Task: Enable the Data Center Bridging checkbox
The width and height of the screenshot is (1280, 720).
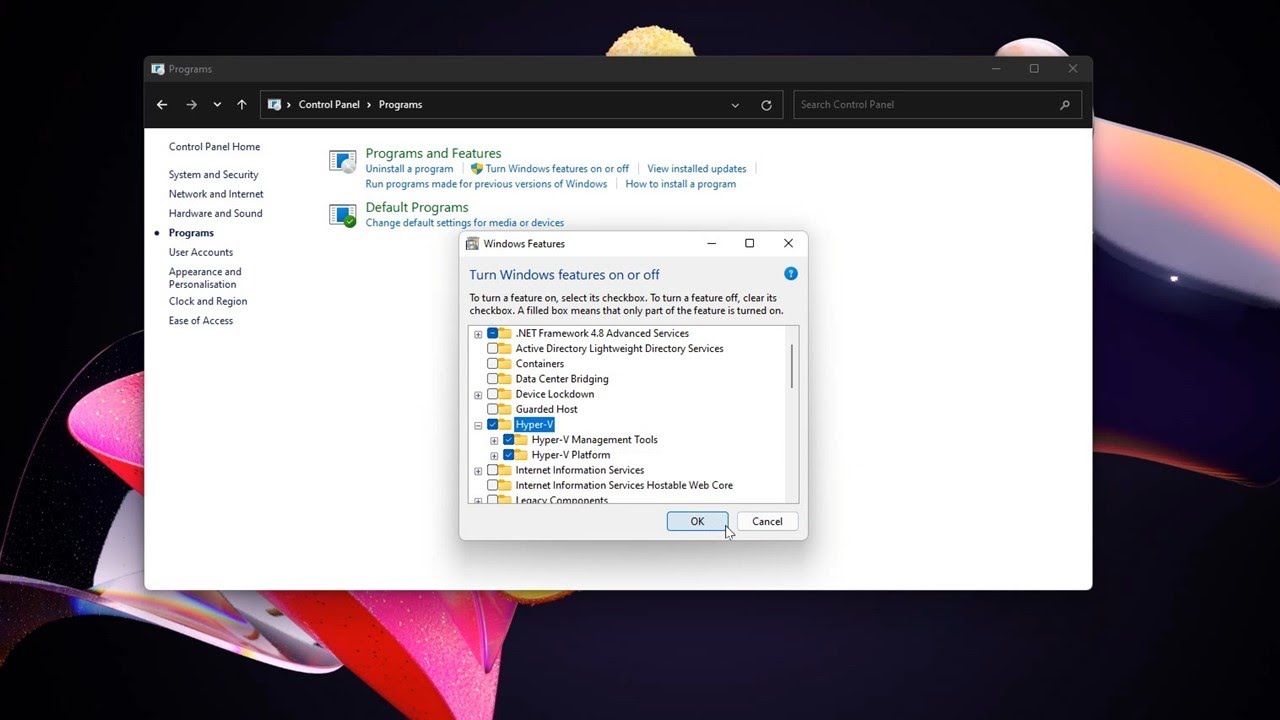Action: tap(492, 379)
